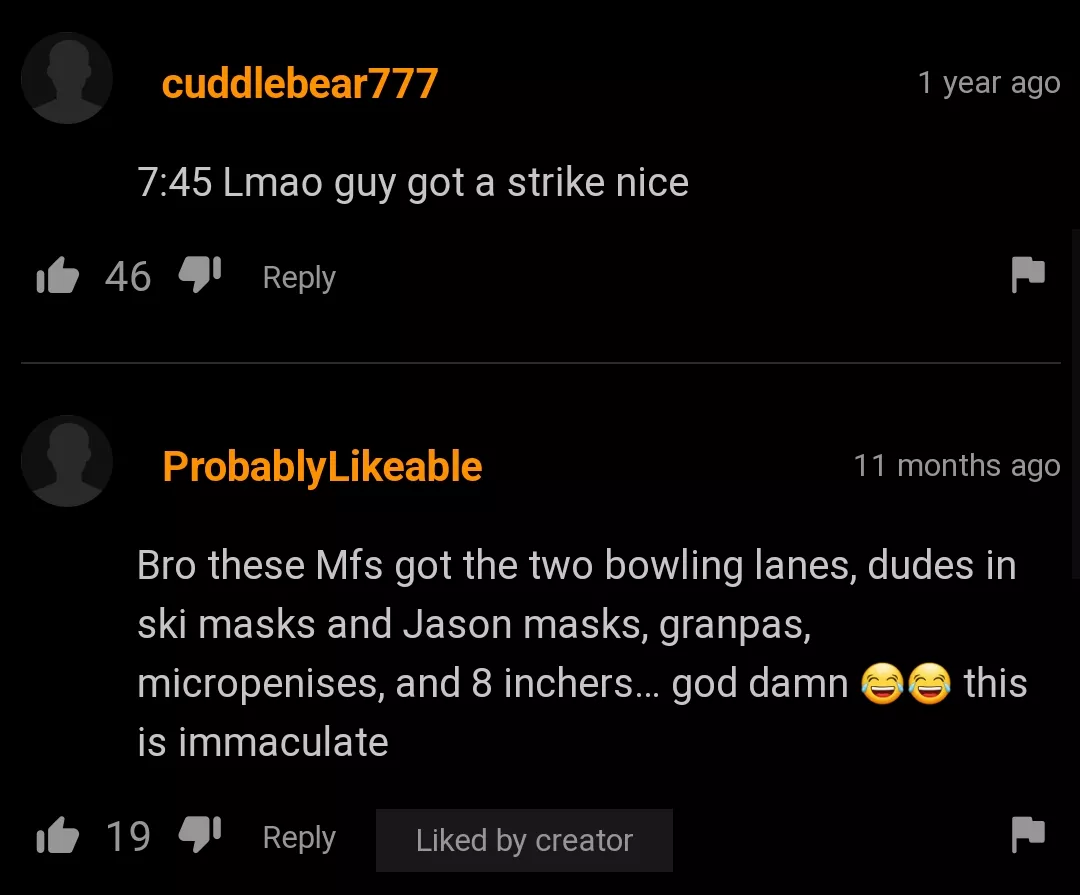Like cuddlebear777's comment with thumbs up

pos(58,276)
